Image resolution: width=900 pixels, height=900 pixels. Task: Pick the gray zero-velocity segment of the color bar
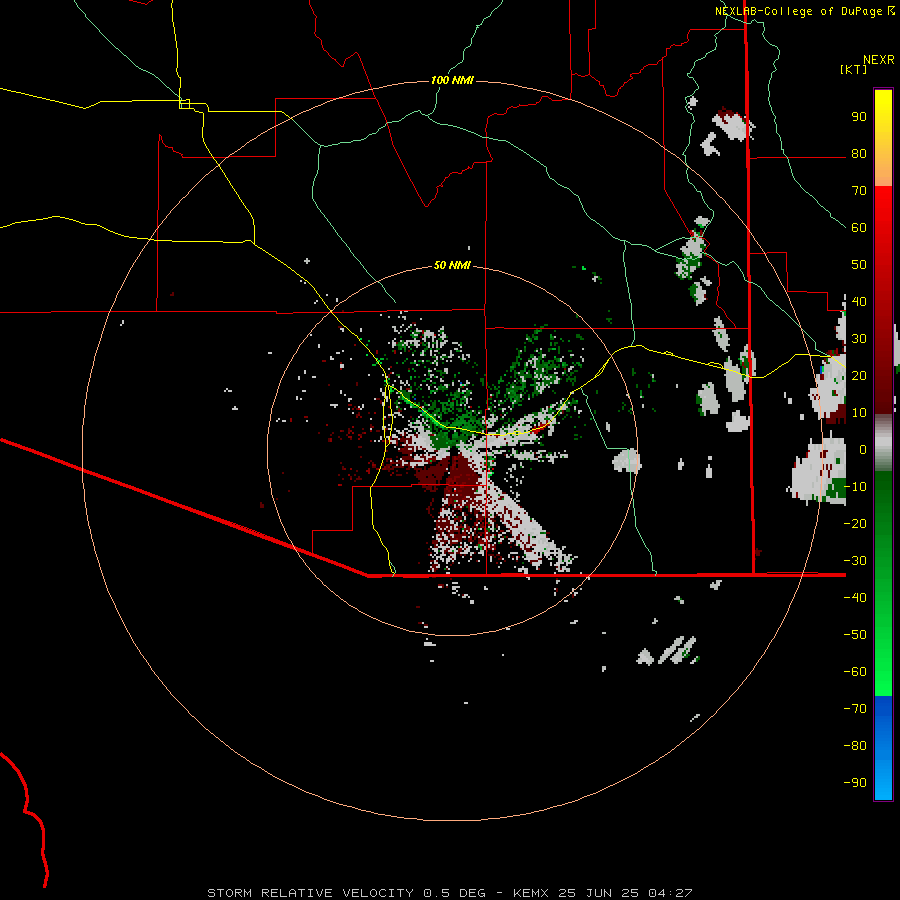(883, 442)
